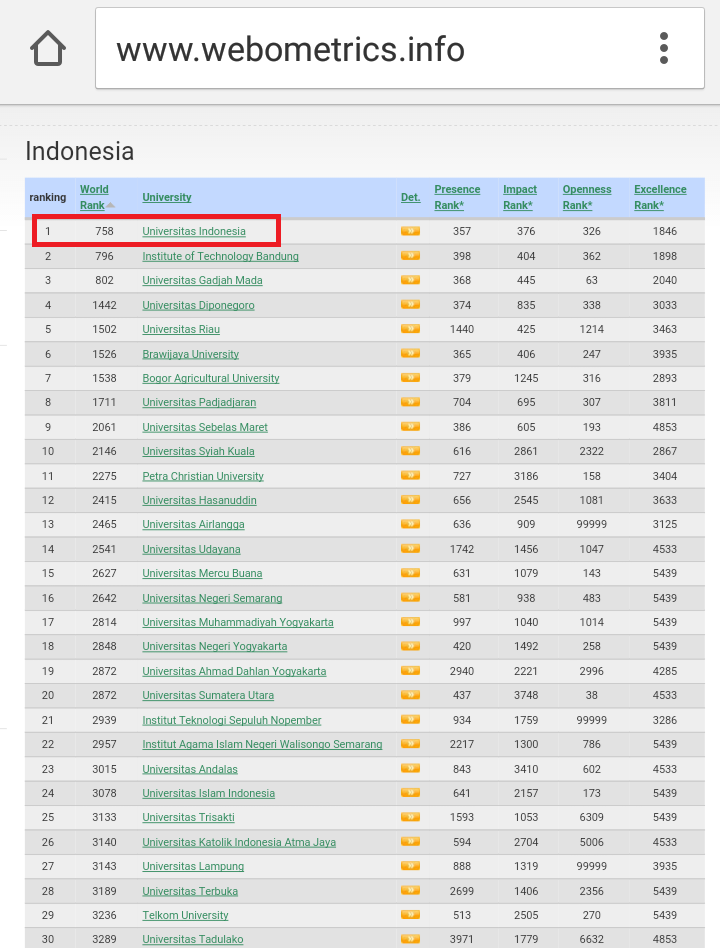The width and height of the screenshot is (720, 948).
Task: Sort by Openness Rank header
Action: tap(587, 197)
